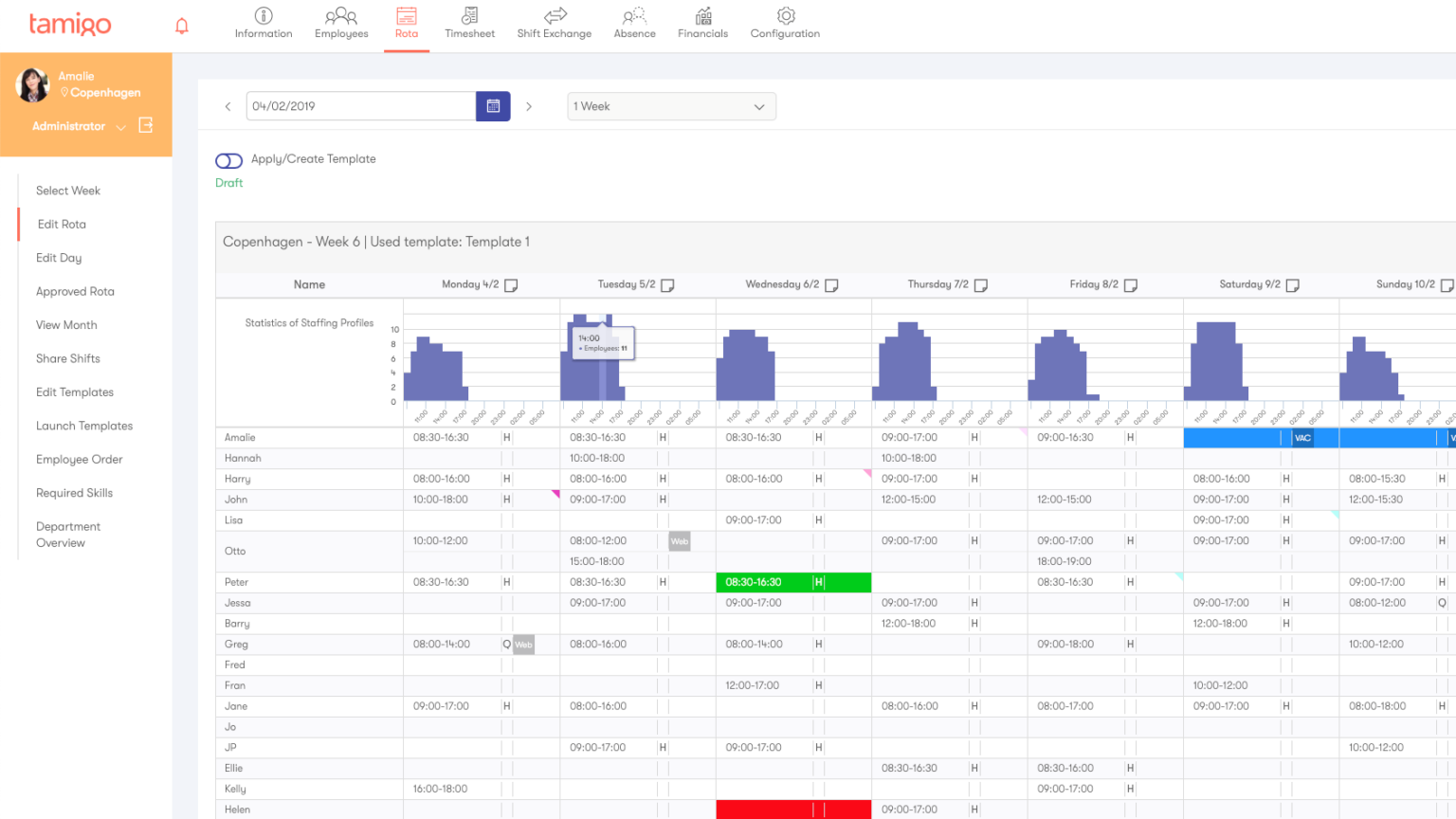Click inside the 04/02/2019 date field

coord(360,106)
